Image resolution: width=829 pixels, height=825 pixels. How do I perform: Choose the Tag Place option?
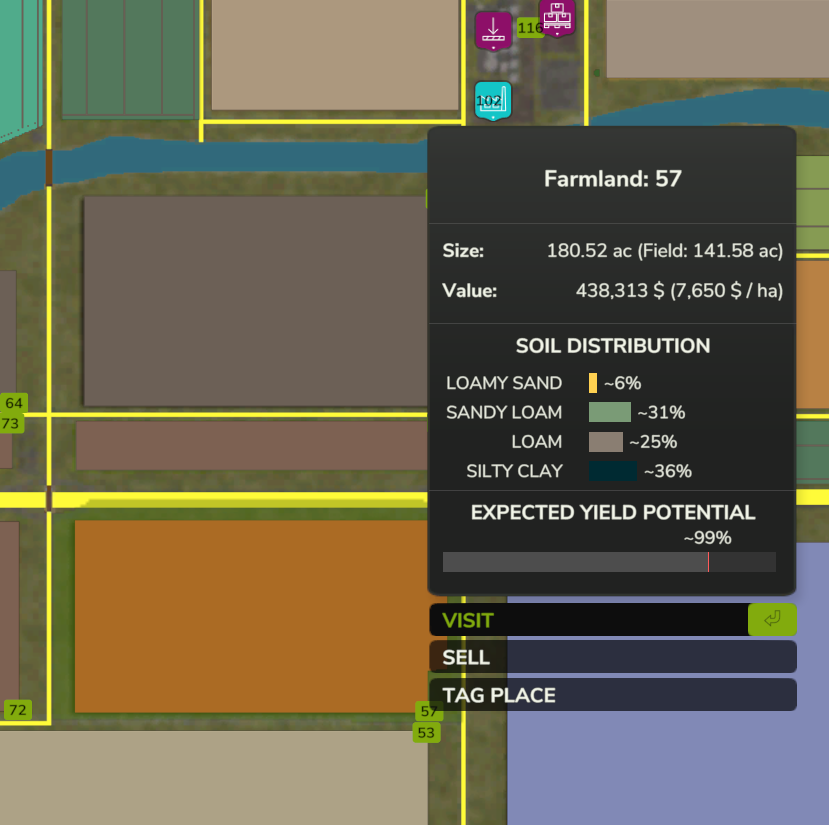pos(613,695)
